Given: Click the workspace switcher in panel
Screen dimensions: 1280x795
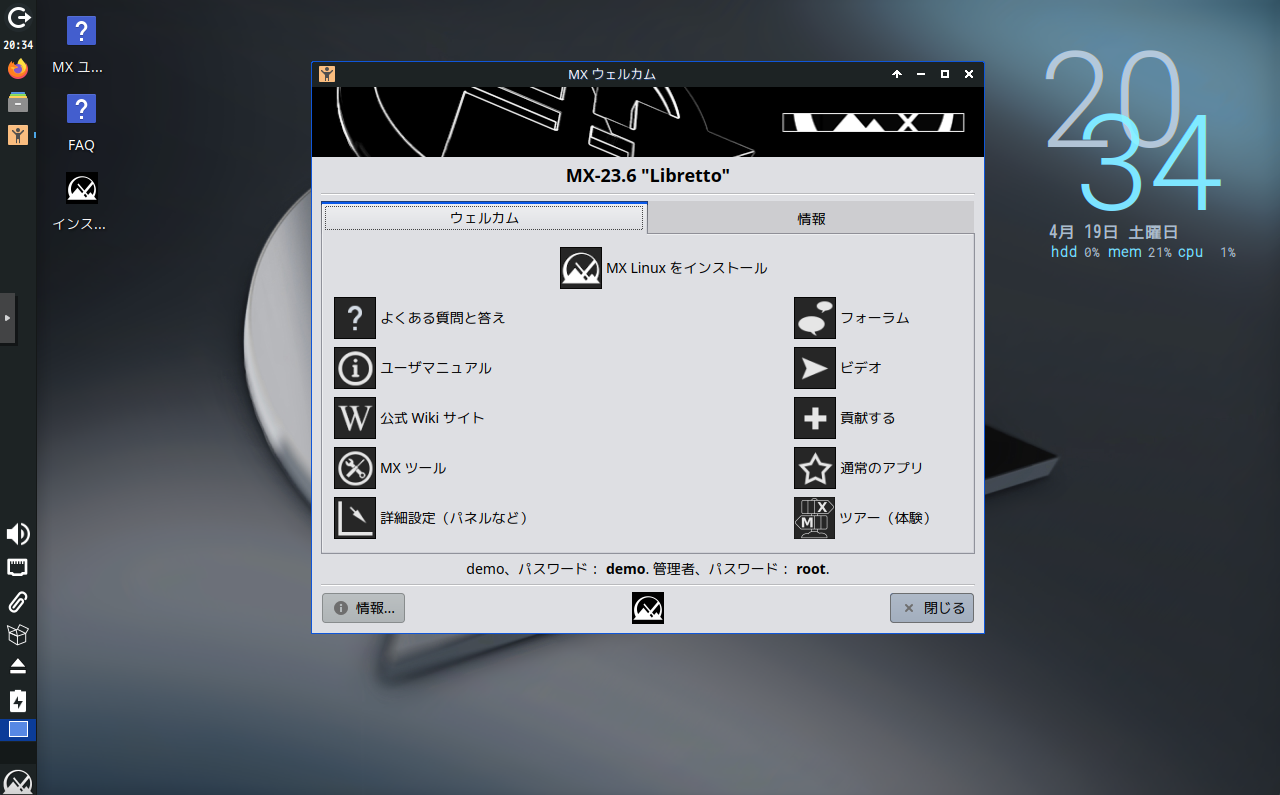Looking at the screenshot, I should (18, 729).
